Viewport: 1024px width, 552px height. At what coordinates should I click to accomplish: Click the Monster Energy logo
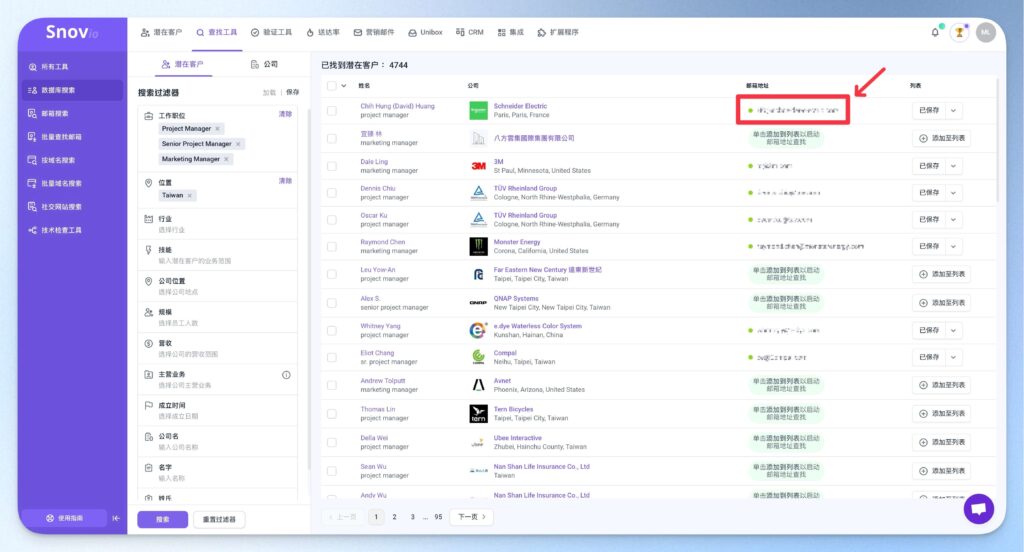(478, 246)
